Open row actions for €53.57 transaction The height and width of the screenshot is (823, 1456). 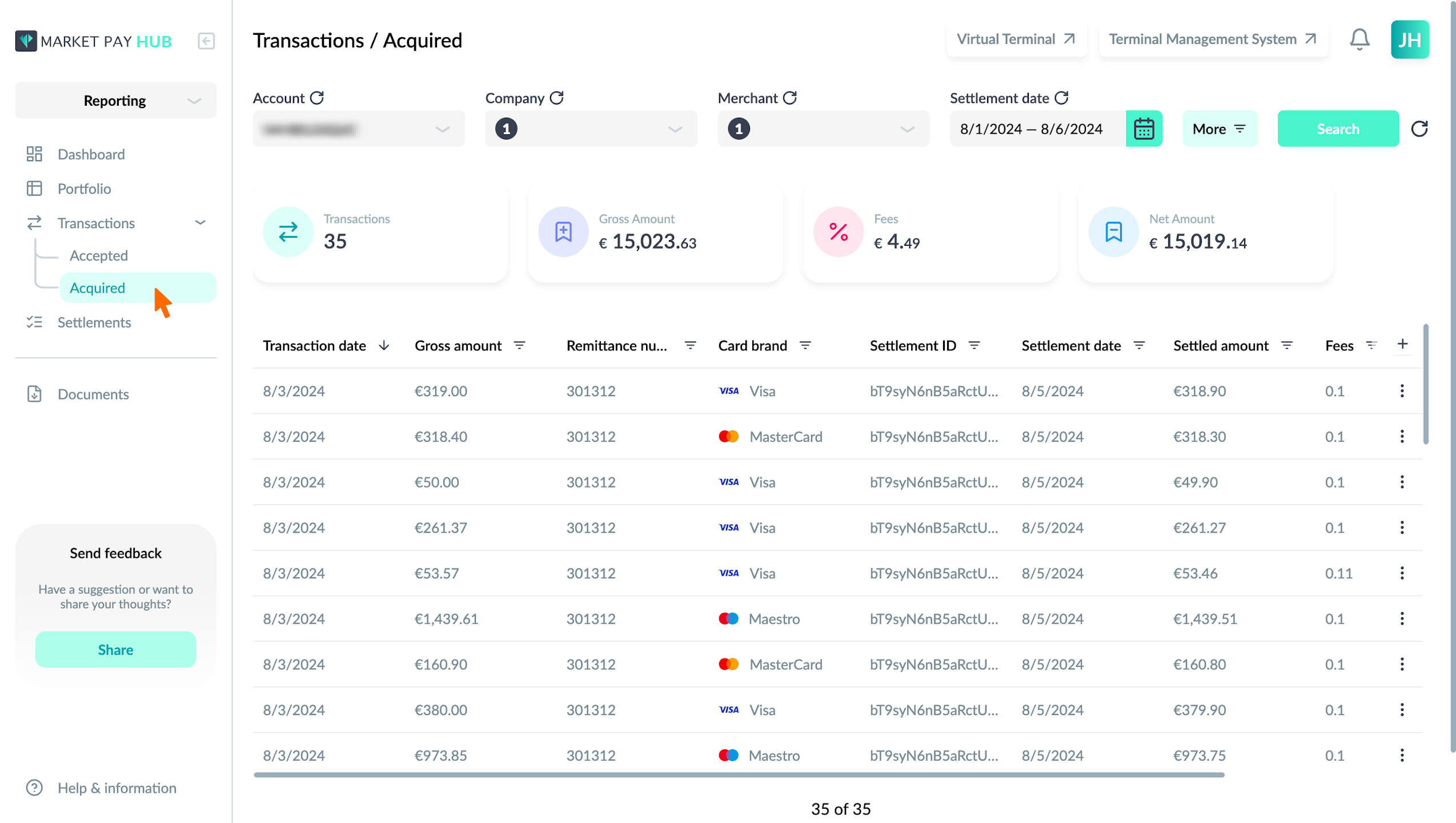pos(1402,573)
